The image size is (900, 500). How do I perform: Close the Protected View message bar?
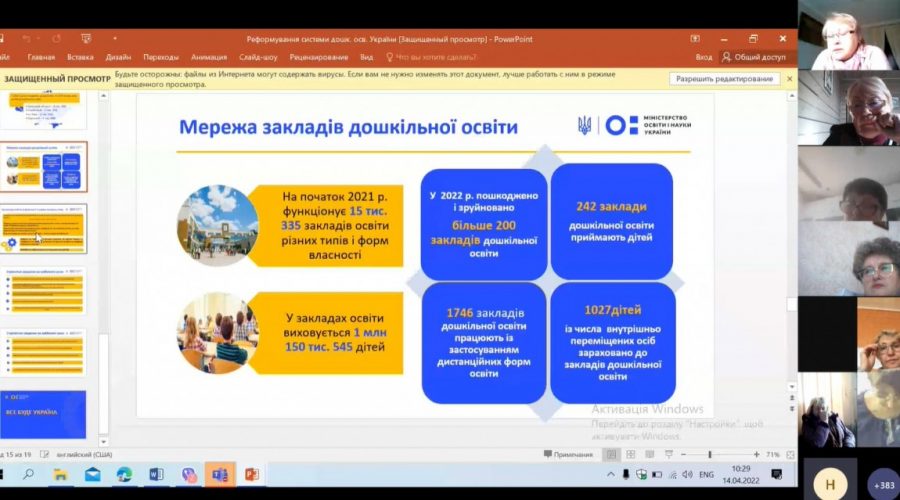coord(789,79)
